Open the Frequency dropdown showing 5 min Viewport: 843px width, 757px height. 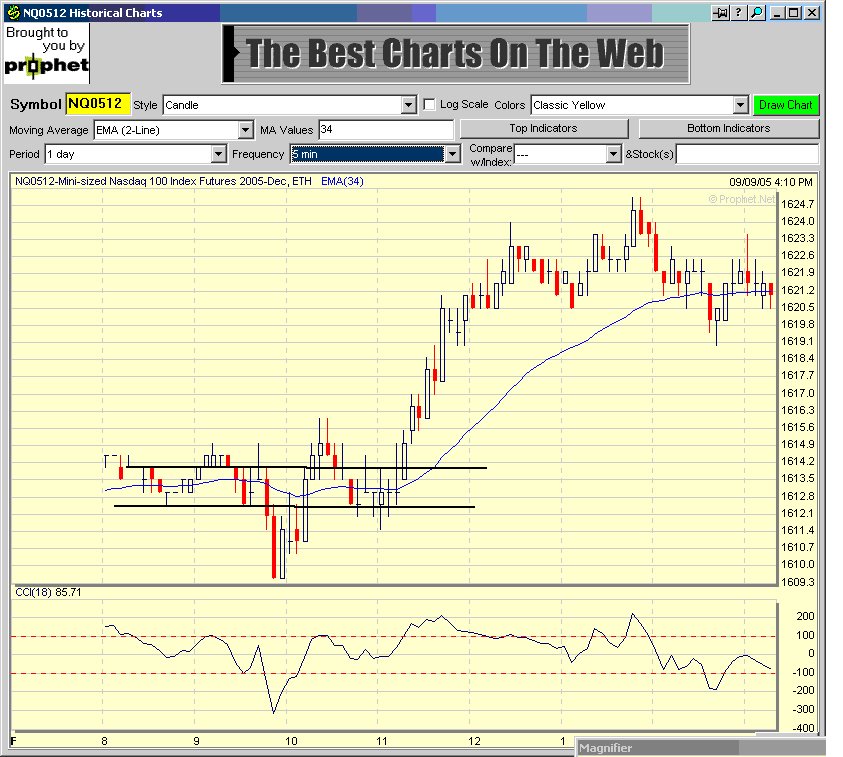pos(375,154)
